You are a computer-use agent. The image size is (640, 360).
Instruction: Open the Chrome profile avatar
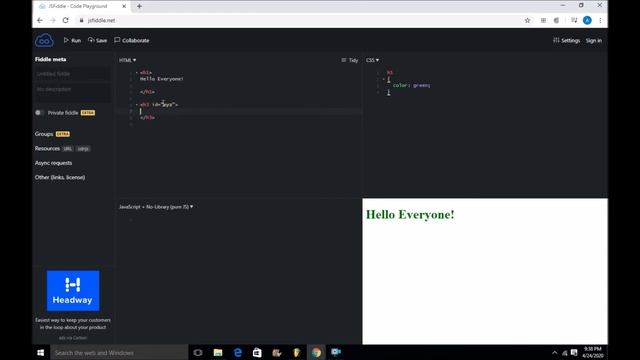(x=587, y=20)
